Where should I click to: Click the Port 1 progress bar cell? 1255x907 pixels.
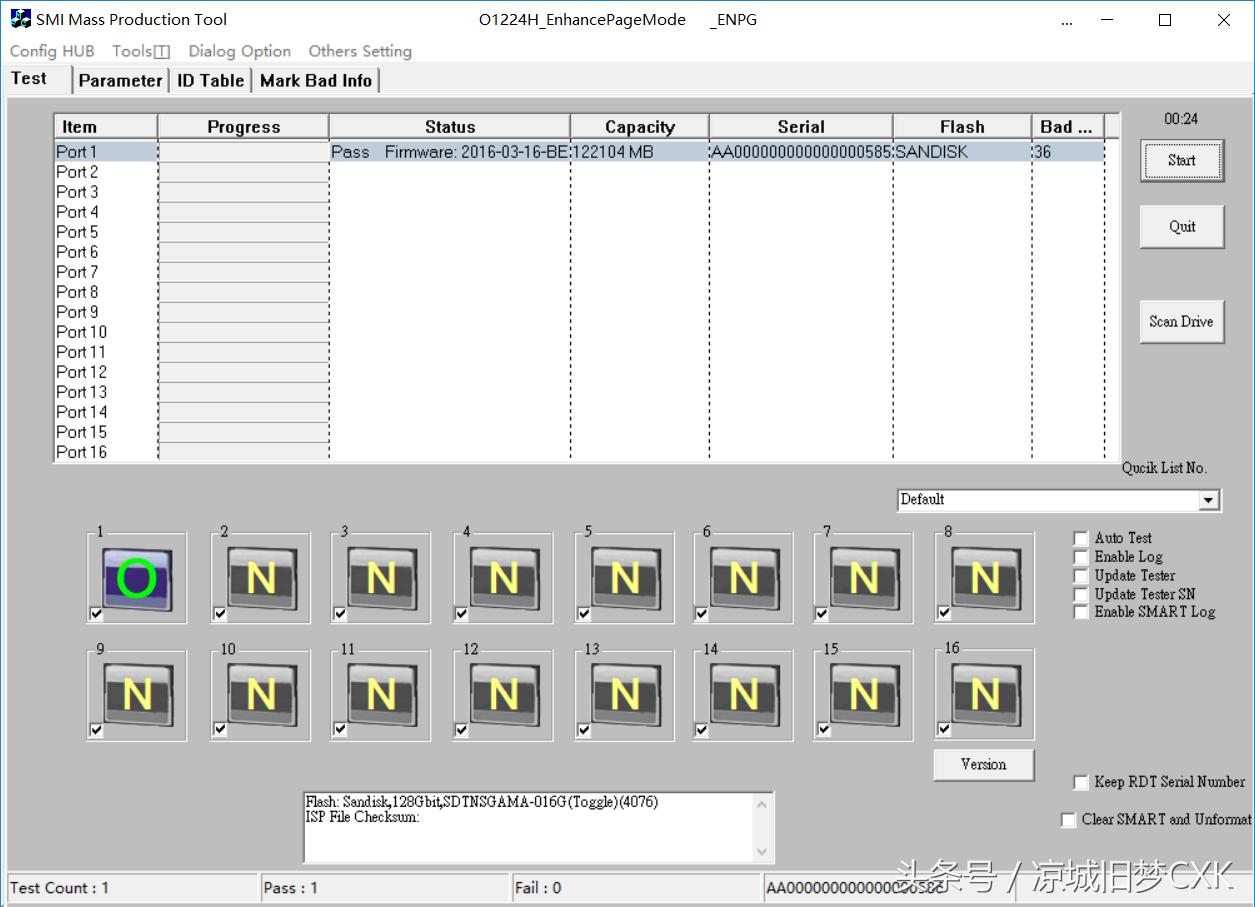click(244, 152)
